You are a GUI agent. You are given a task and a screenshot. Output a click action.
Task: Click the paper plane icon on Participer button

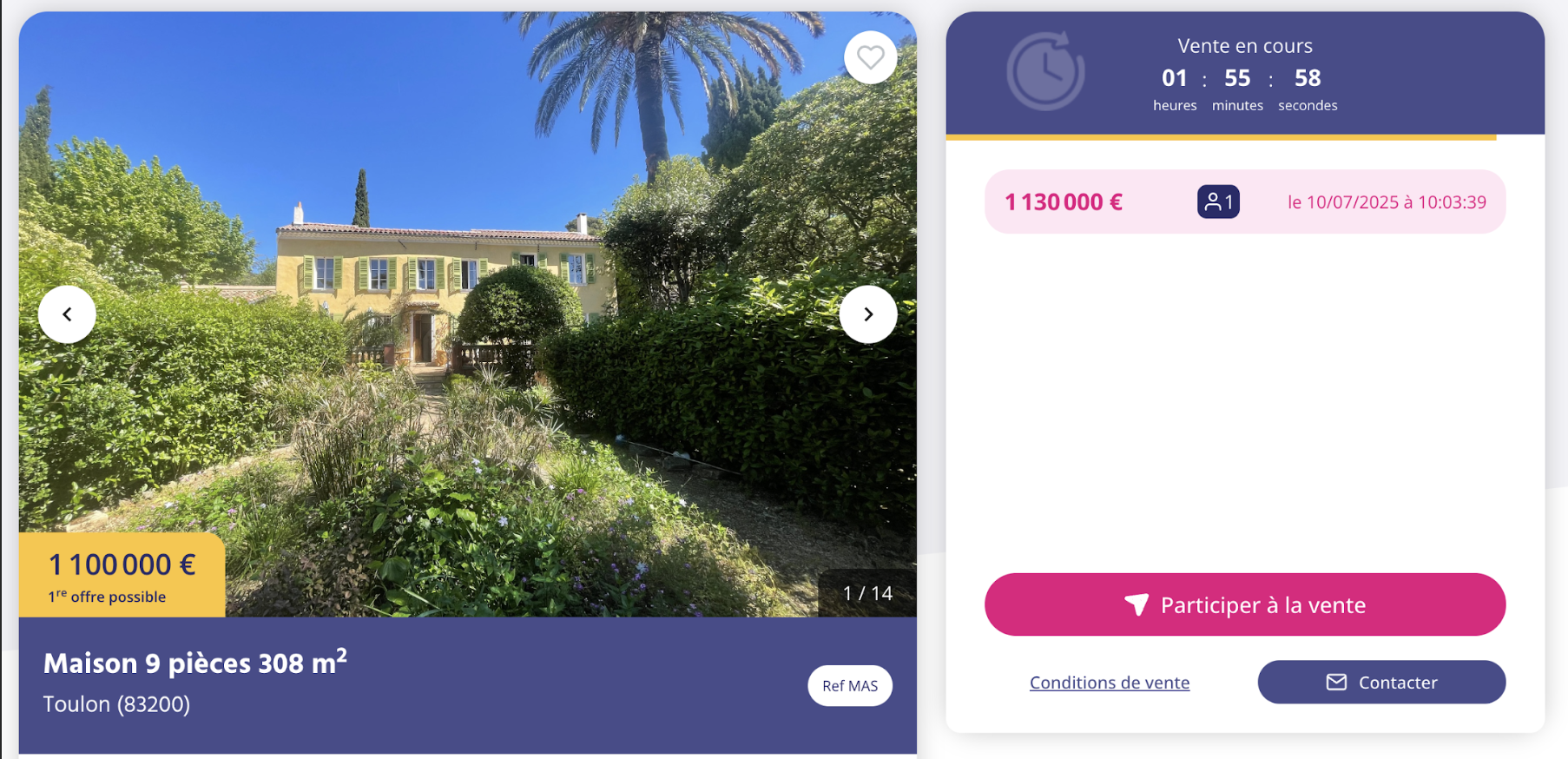(1136, 604)
